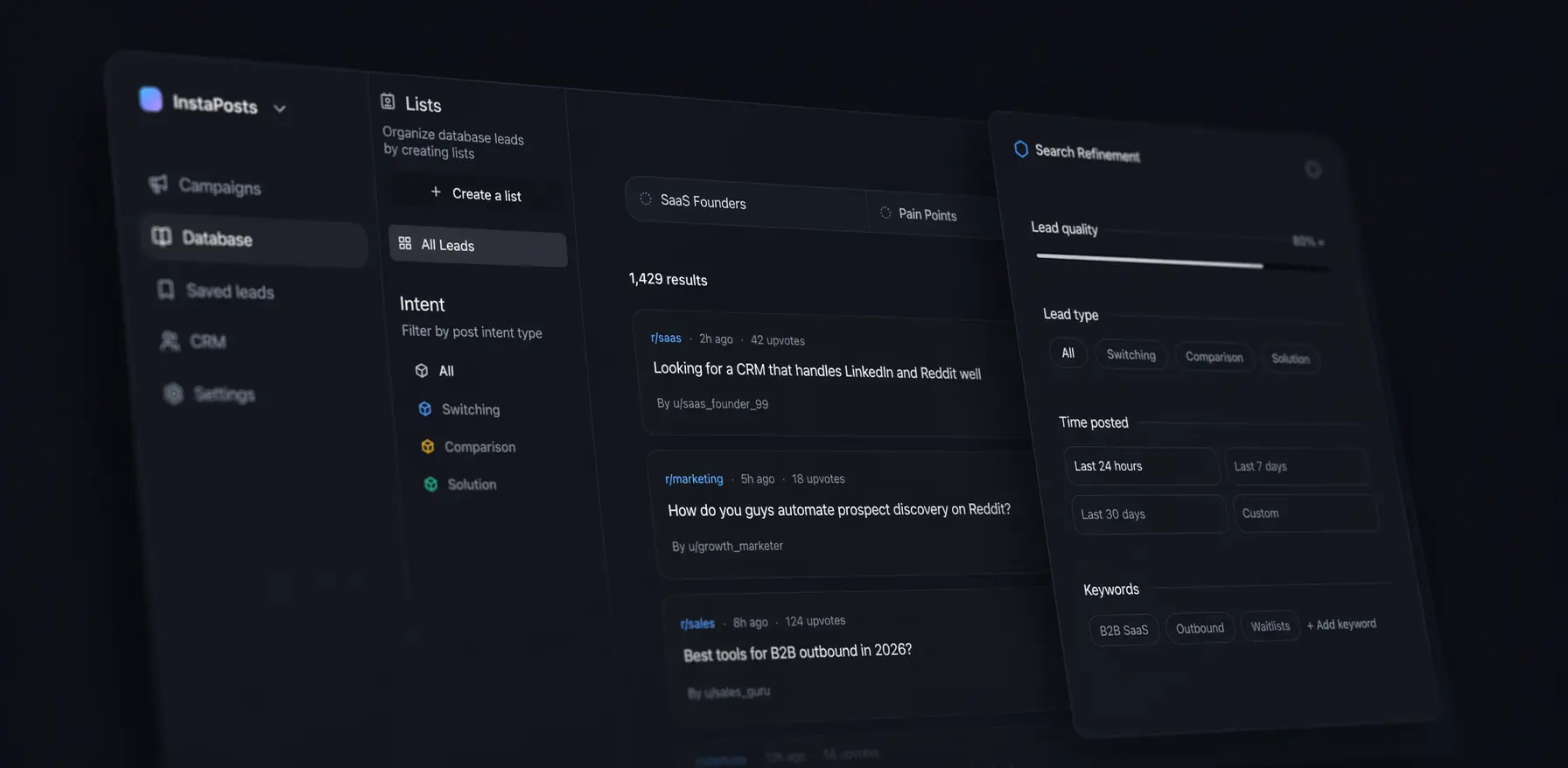
Task: Click the Lists header icon
Action: [388, 101]
